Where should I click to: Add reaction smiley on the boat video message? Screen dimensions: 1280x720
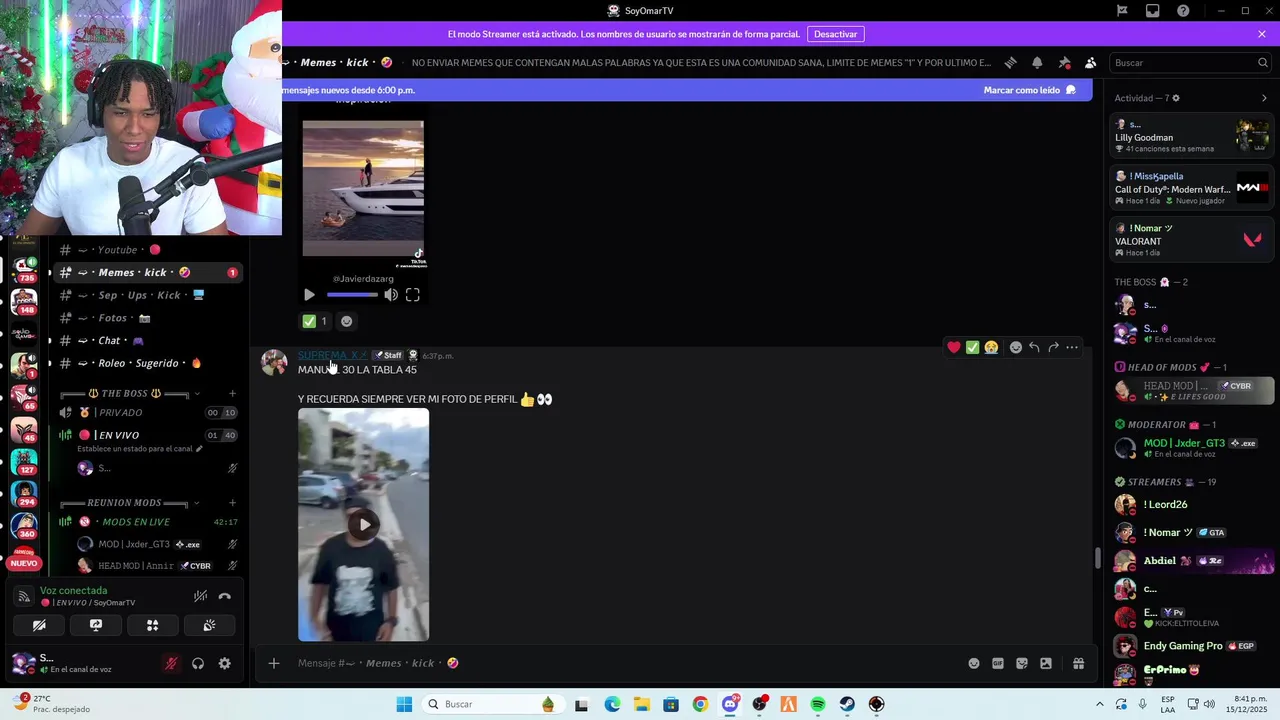point(347,321)
